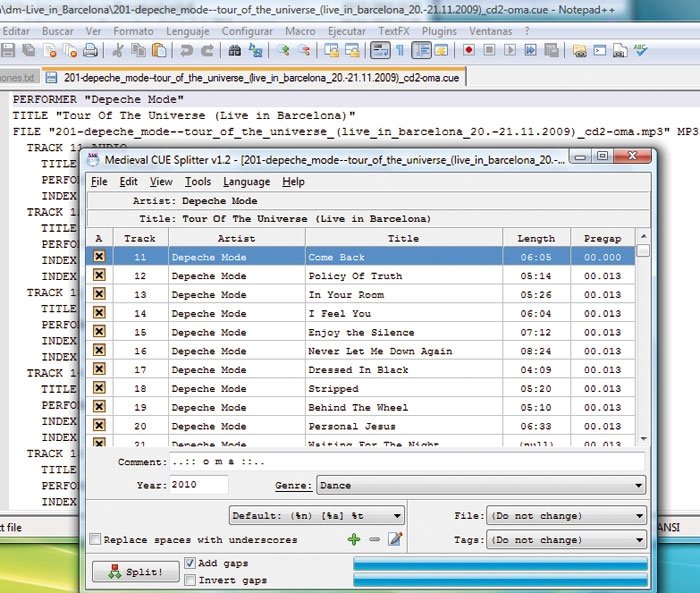The height and width of the screenshot is (593, 700).
Task: Enable Replace spaces with underscores
Action: pyautogui.click(x=95, y=539)
